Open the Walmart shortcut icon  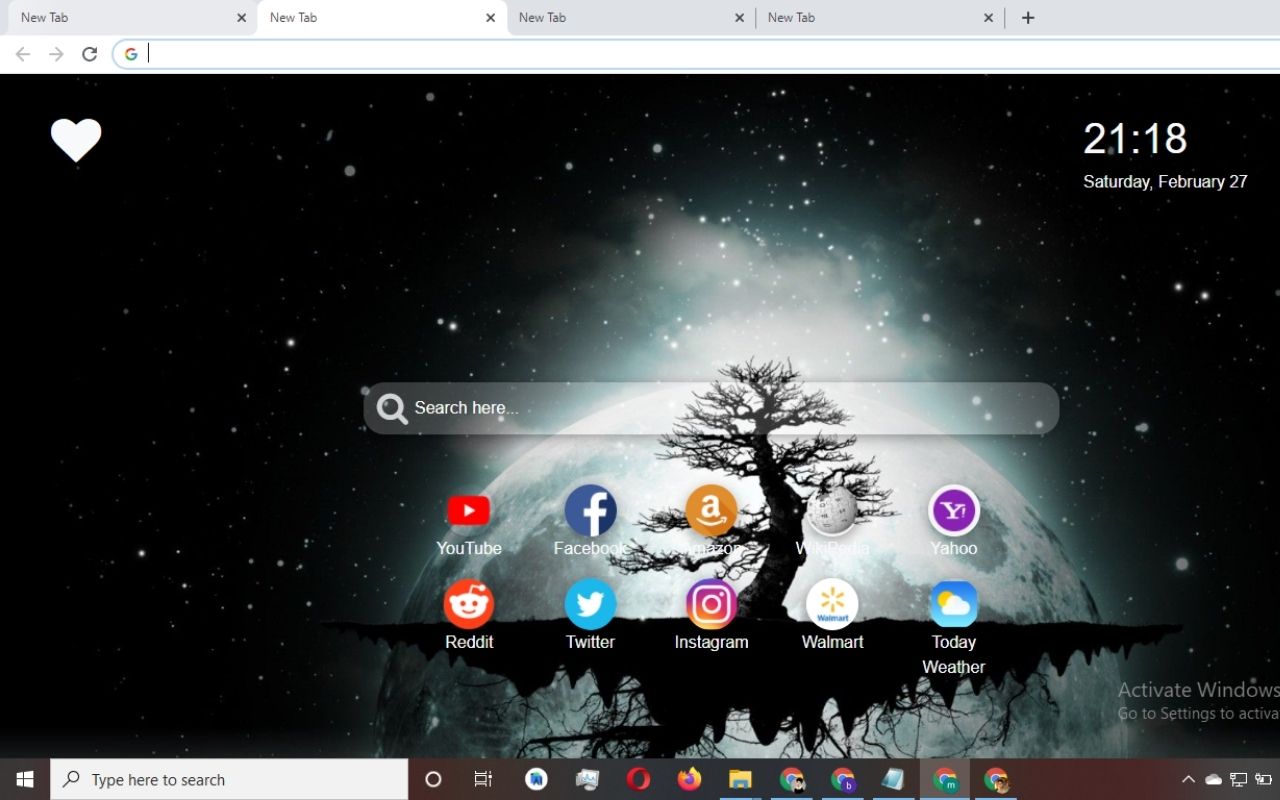832,604
